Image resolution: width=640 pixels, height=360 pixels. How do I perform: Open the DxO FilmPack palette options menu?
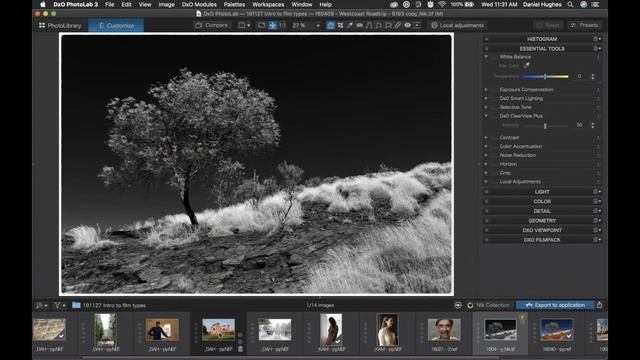pyautogui.click(x=597, y=240)
